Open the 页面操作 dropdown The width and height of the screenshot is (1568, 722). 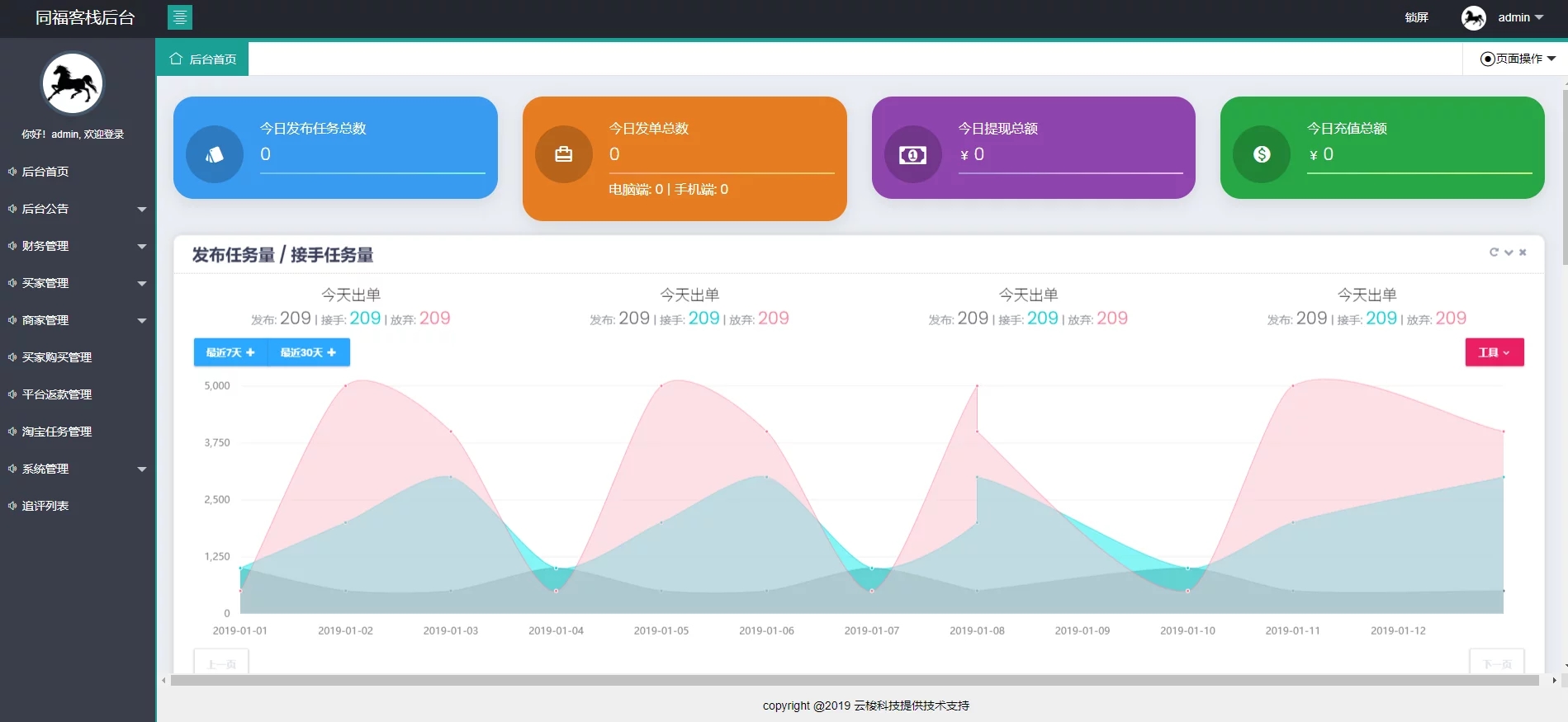pos(1518,59)
